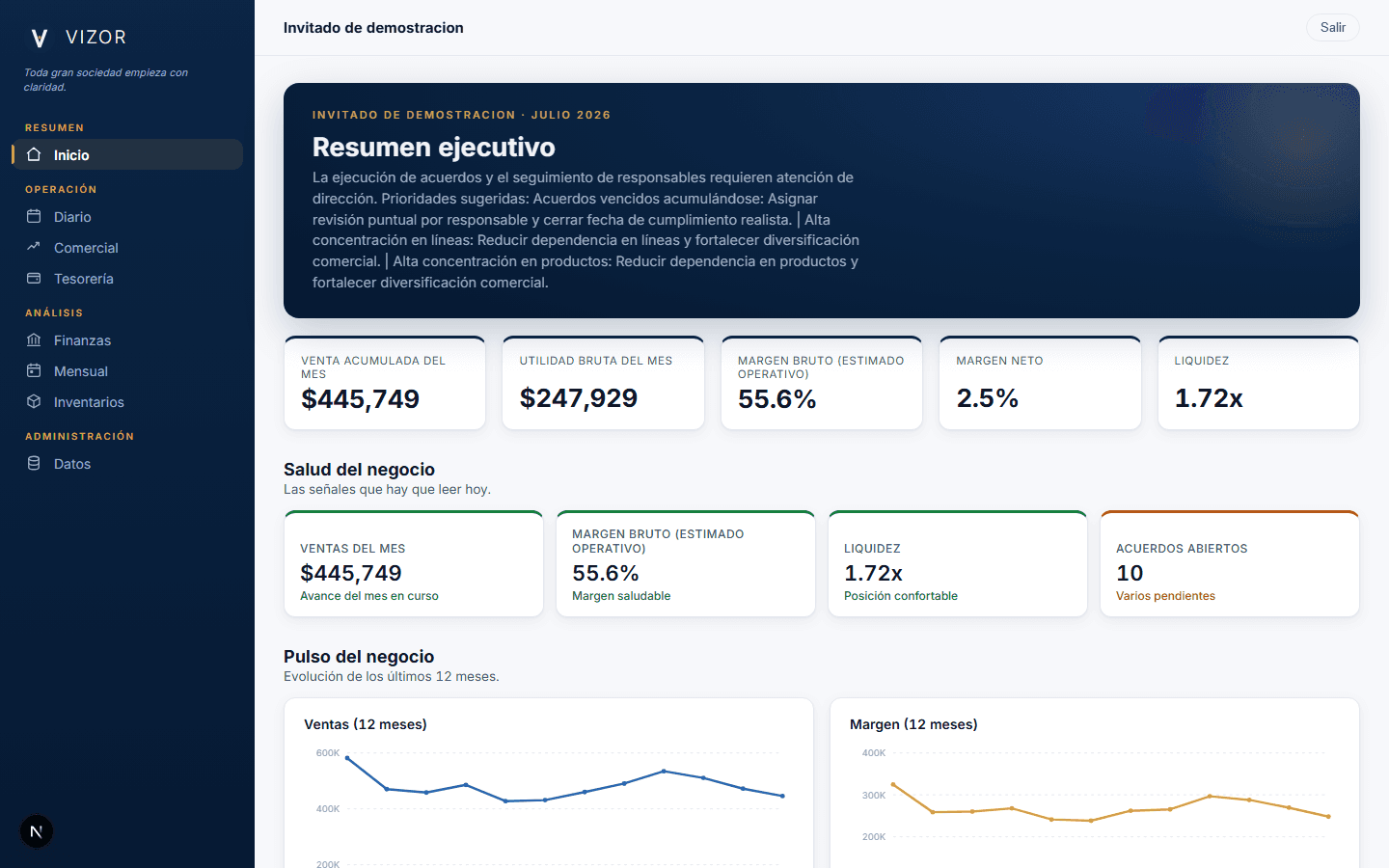This screenshot has height=868, width=1389.
Task: Open the Datos administration page
Action: click(x=127, y=463)
